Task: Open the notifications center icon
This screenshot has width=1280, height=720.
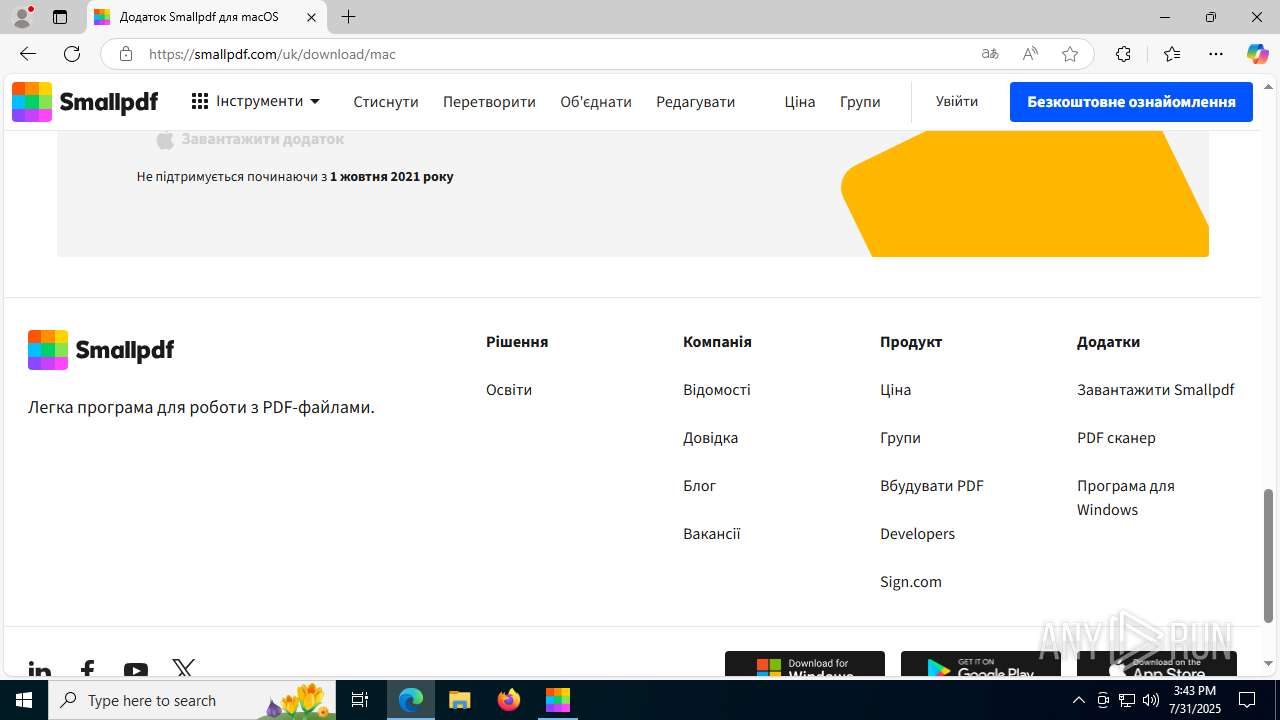Action: pyautogui.click(x=1247, y=700)
